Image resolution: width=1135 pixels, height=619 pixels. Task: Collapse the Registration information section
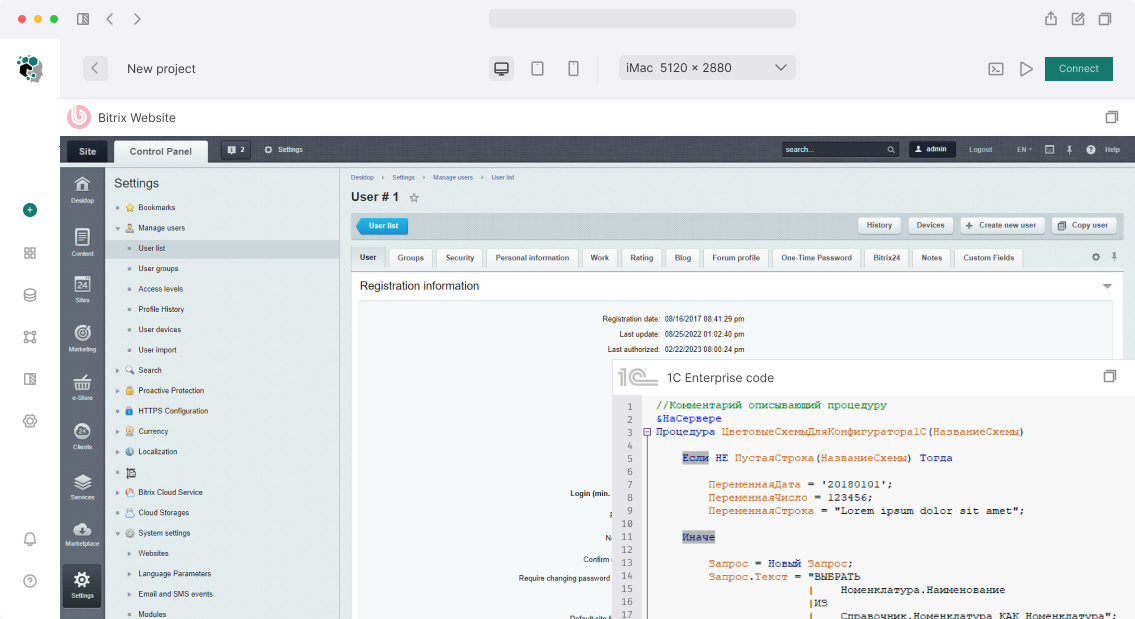pyautogui.click(x=1107, y=286)
